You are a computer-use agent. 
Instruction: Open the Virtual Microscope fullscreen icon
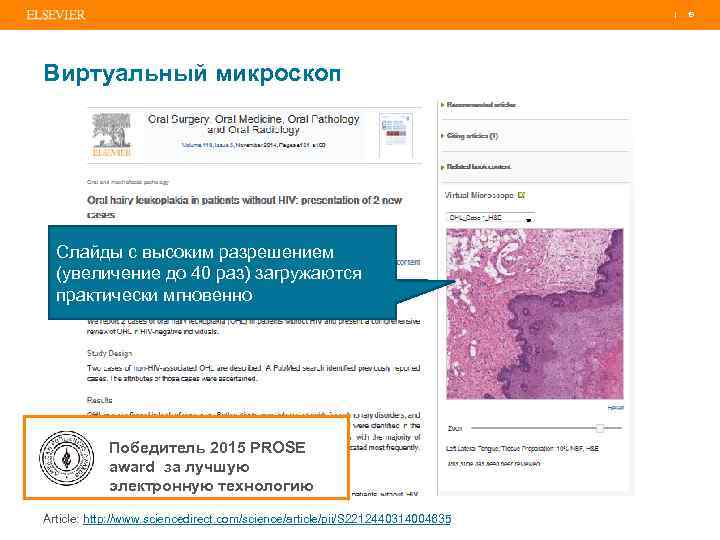[x=521, y=195]
